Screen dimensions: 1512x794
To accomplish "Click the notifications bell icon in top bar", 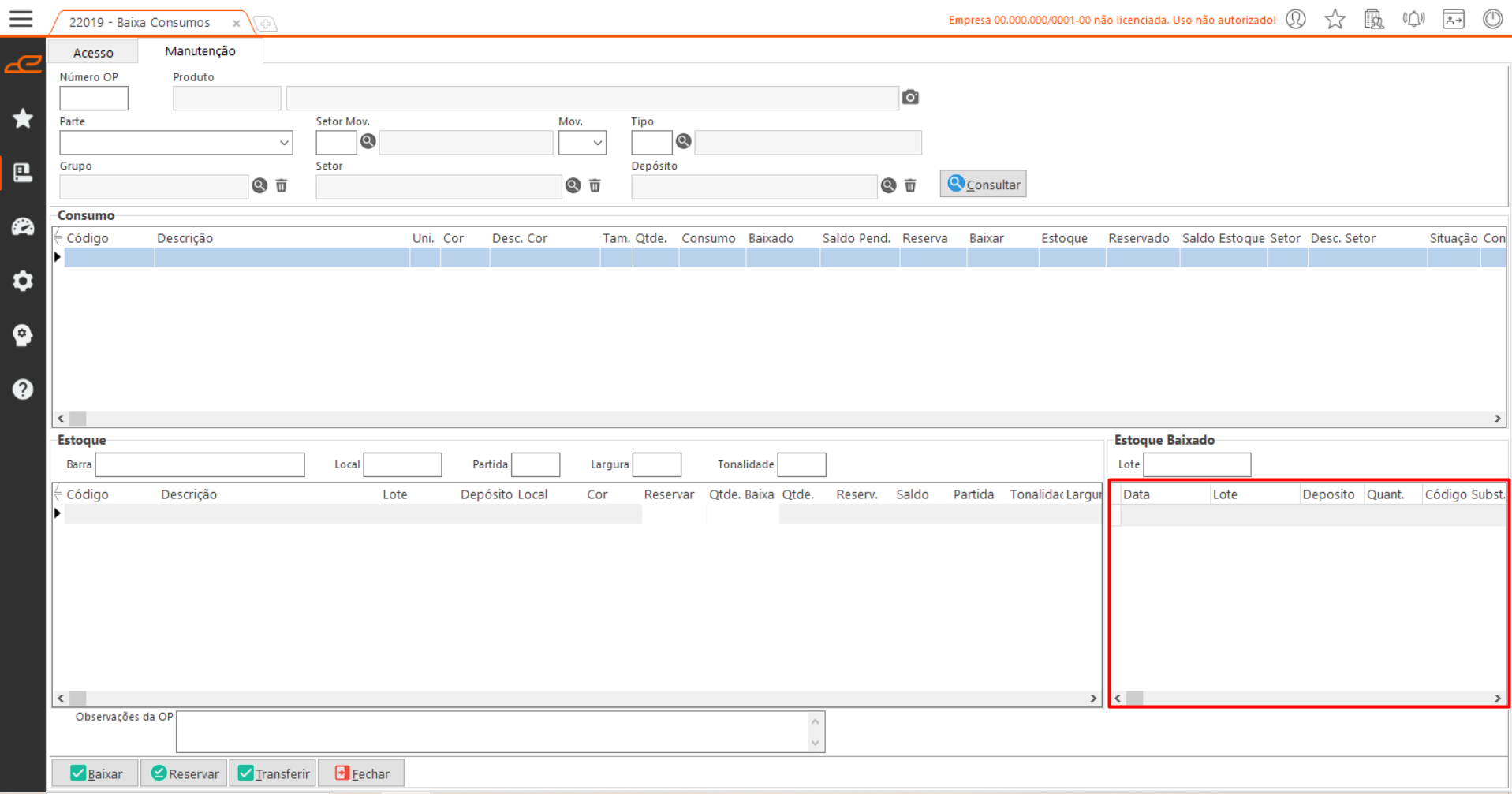I will [1413, 19].
